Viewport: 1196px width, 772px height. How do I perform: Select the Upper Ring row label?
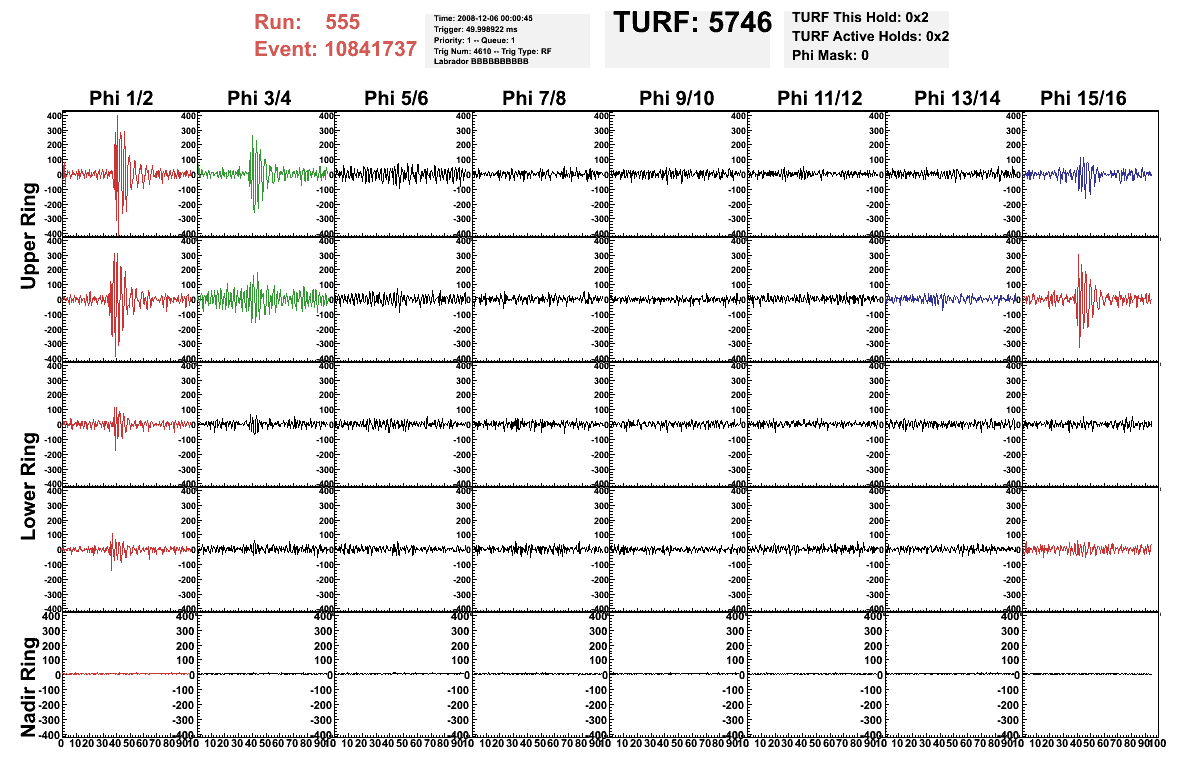(x=29, y=236)
